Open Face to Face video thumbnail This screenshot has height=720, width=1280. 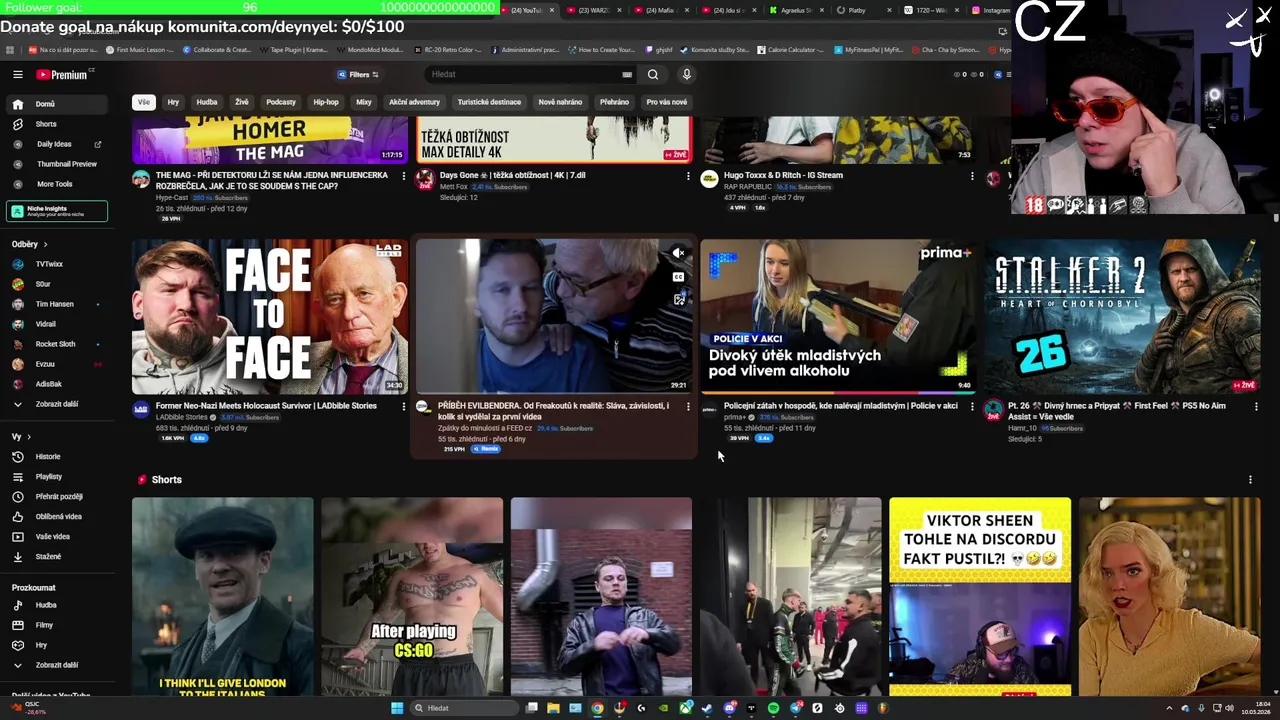[x=270, y=317]
